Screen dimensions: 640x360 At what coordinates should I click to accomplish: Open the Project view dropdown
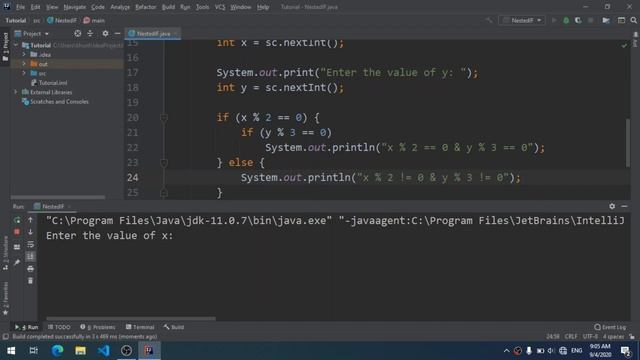coord(32,33)
